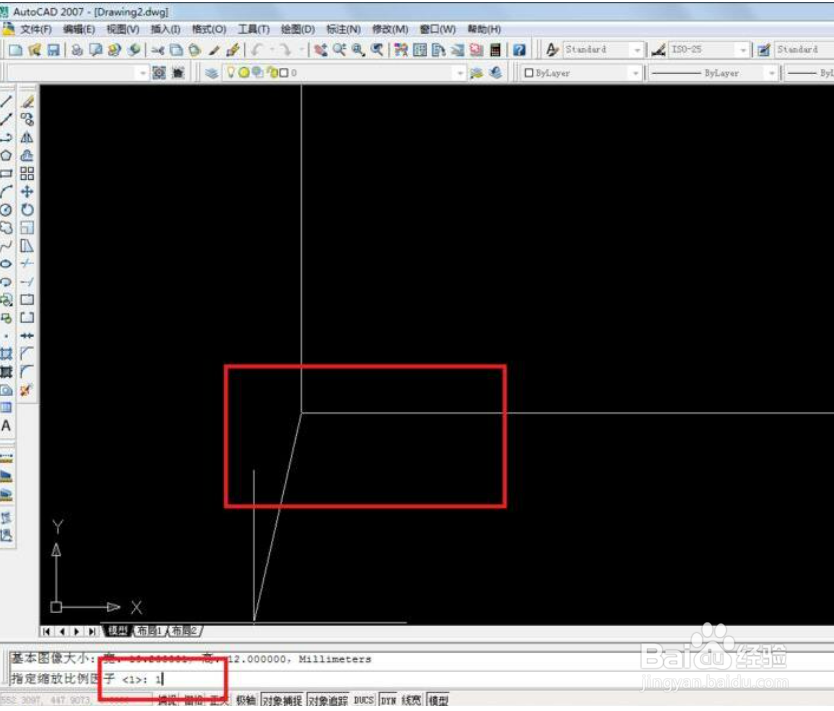Image resolution: width=834 pixels, height=711 pixels.
Task: Click the Pan realtime icon
Action: coord(320,50)
